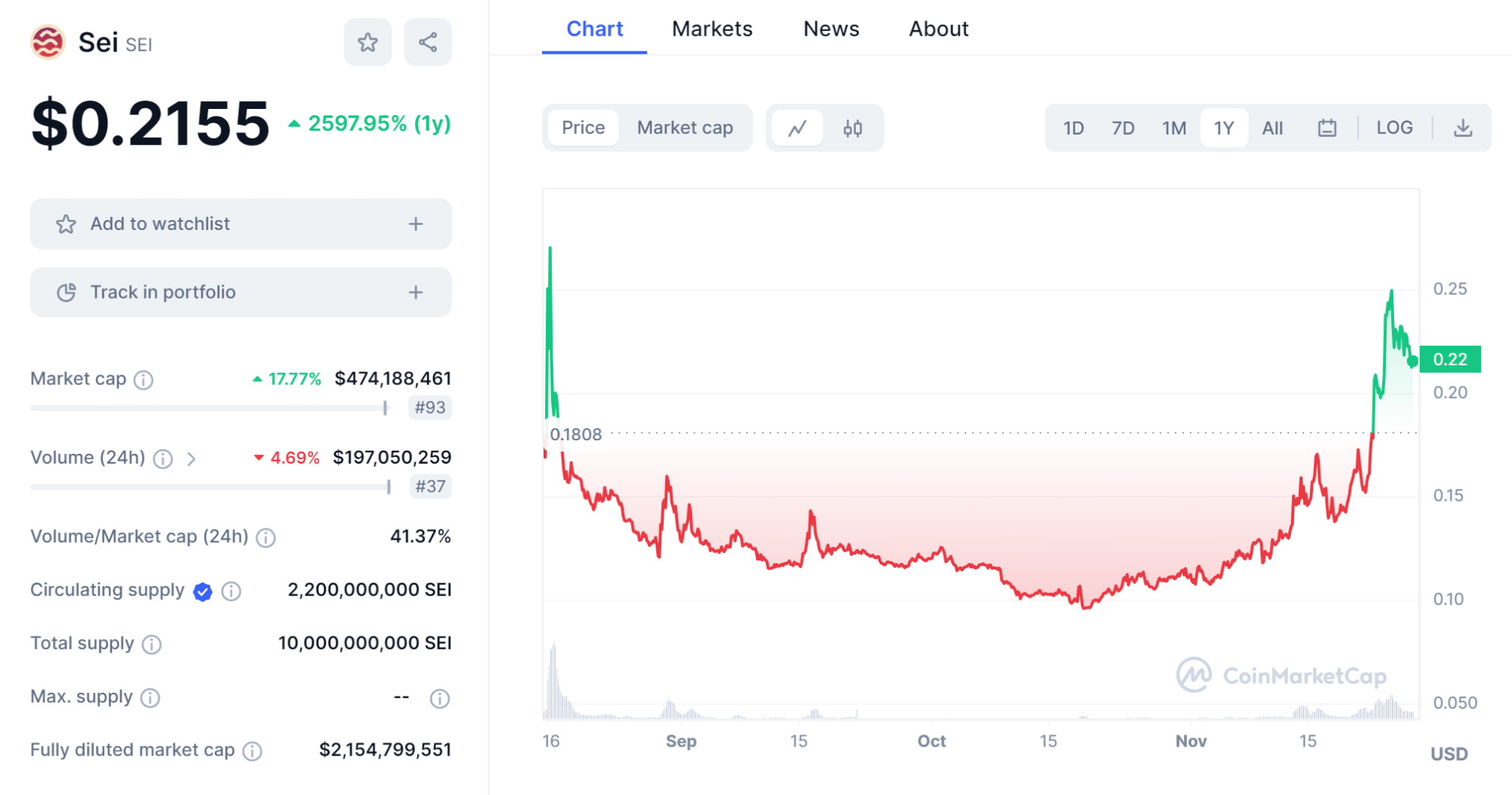This screenshot has height=795, width=1512.
Task: Switch to the candlestick chart icon
Action: point(853,129)
